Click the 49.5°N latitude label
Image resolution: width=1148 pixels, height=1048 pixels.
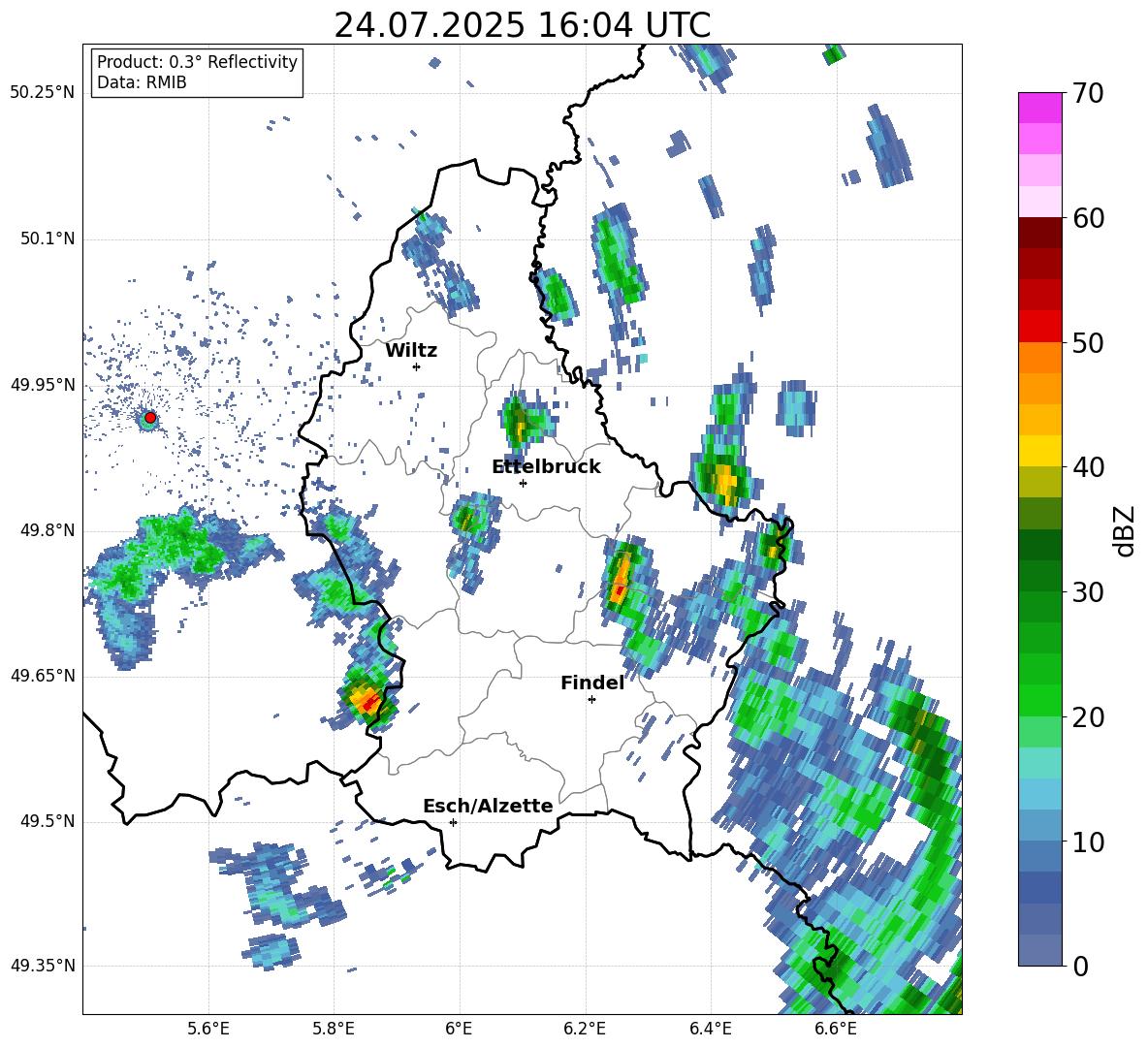pyautogui.click(x=47, y=821)
